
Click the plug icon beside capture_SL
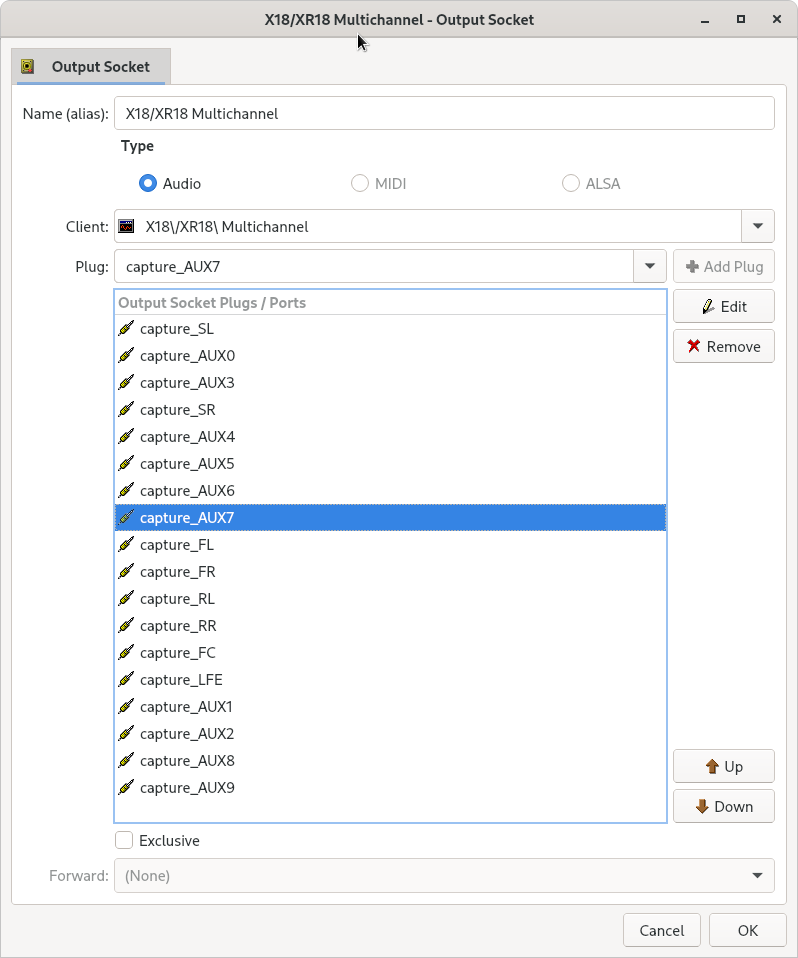click(x=126, y=329)
